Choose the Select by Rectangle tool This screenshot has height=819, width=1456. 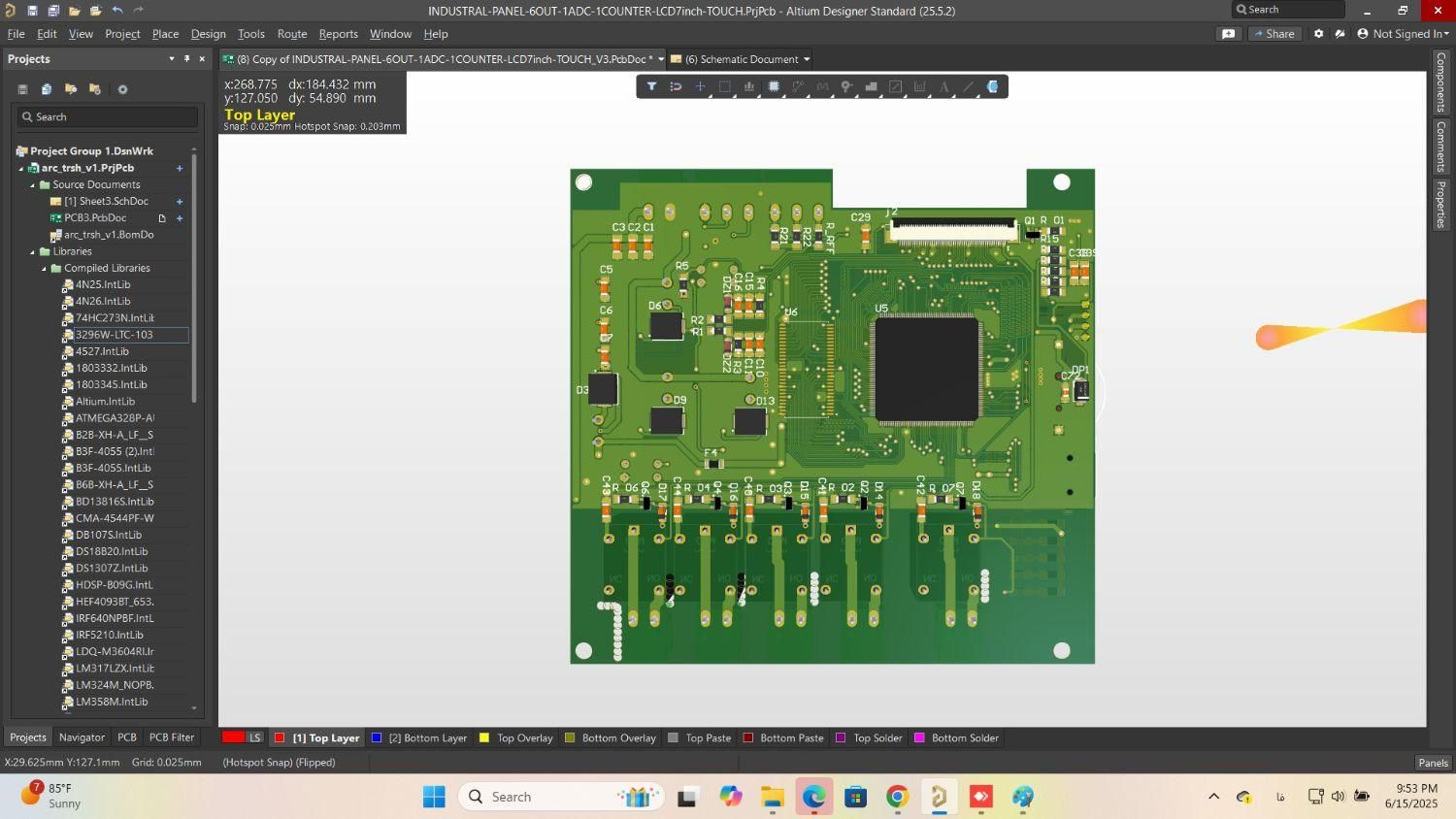tap(724, 86)
